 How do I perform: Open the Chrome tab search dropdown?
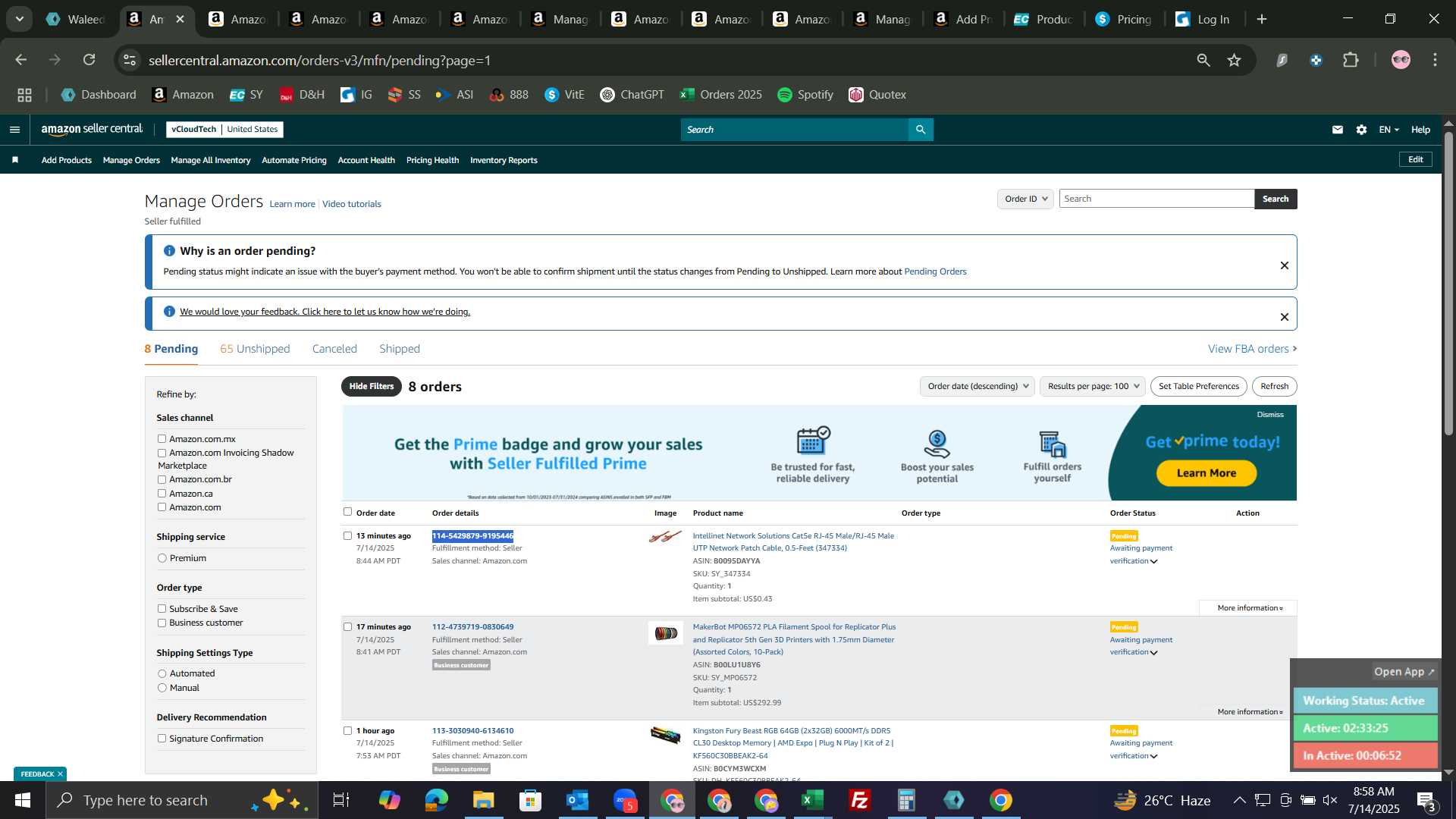point(20,19)
